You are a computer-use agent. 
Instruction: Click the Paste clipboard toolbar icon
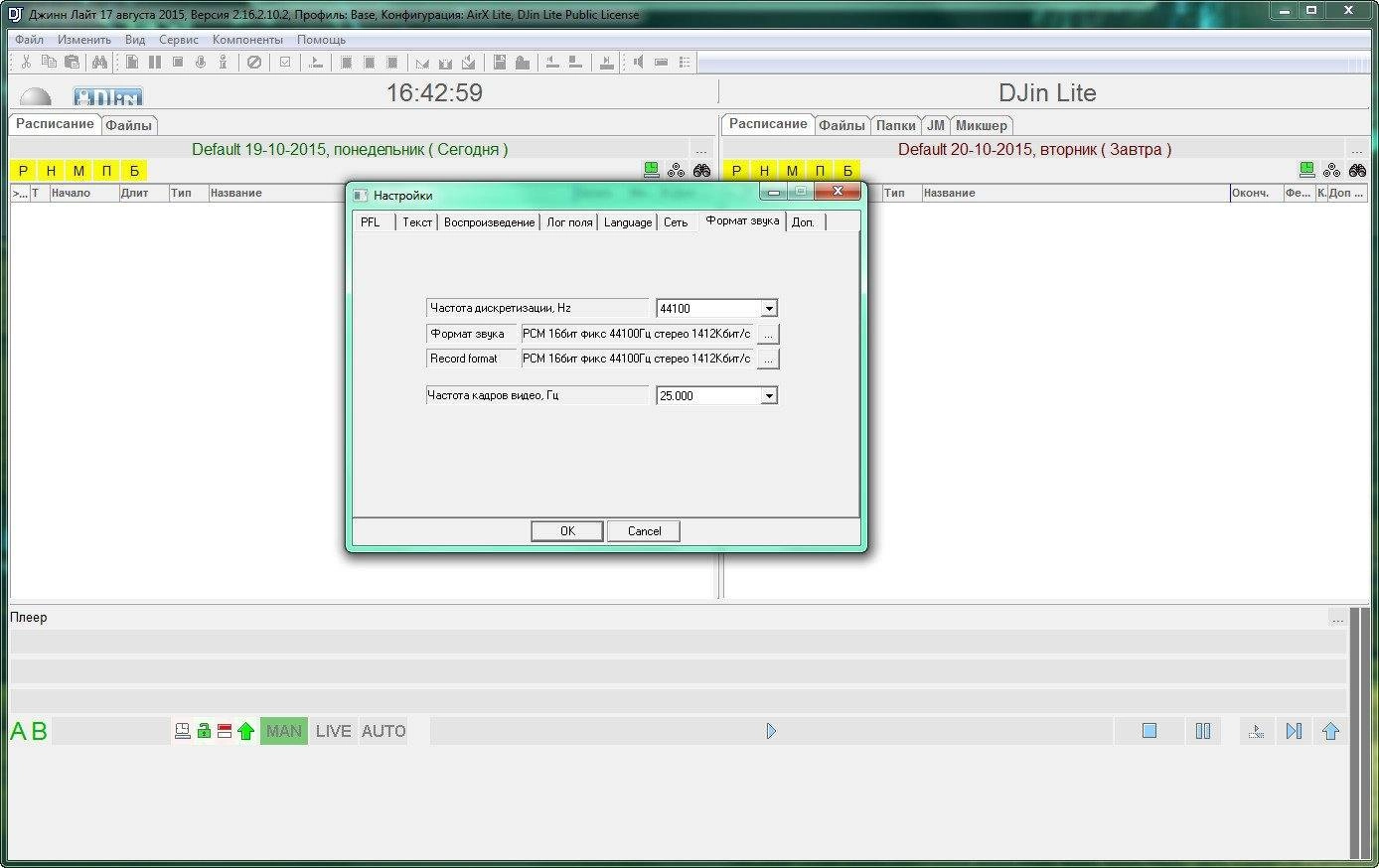point(72,62)
